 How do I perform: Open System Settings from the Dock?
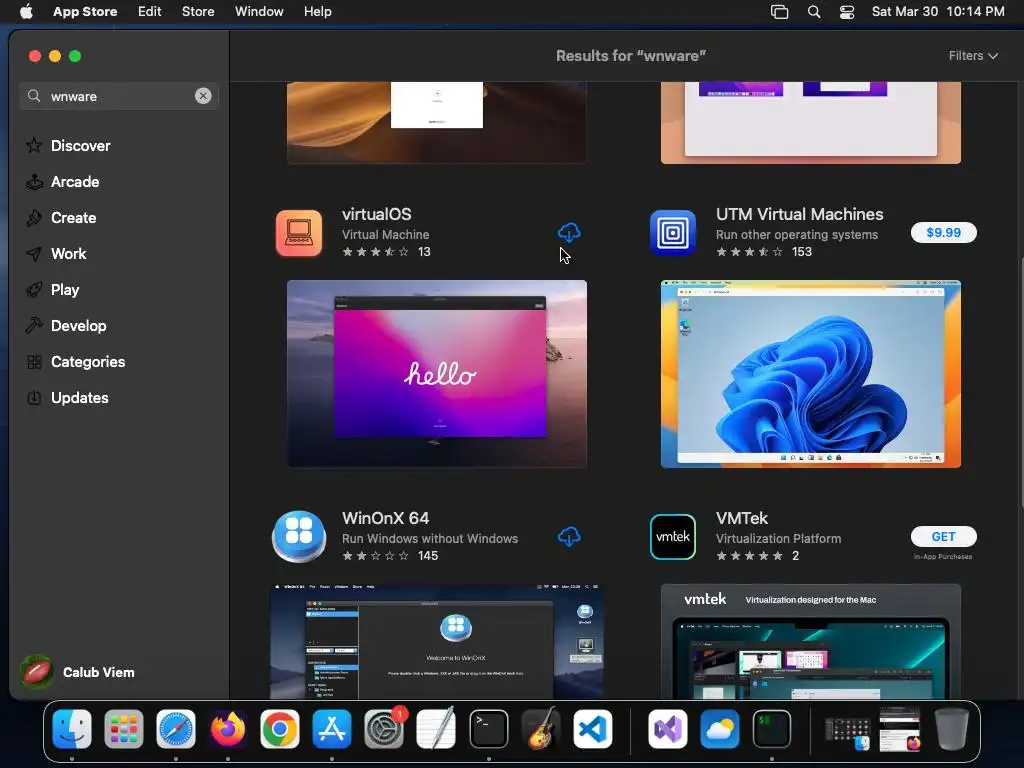click(x=384, y=729)
